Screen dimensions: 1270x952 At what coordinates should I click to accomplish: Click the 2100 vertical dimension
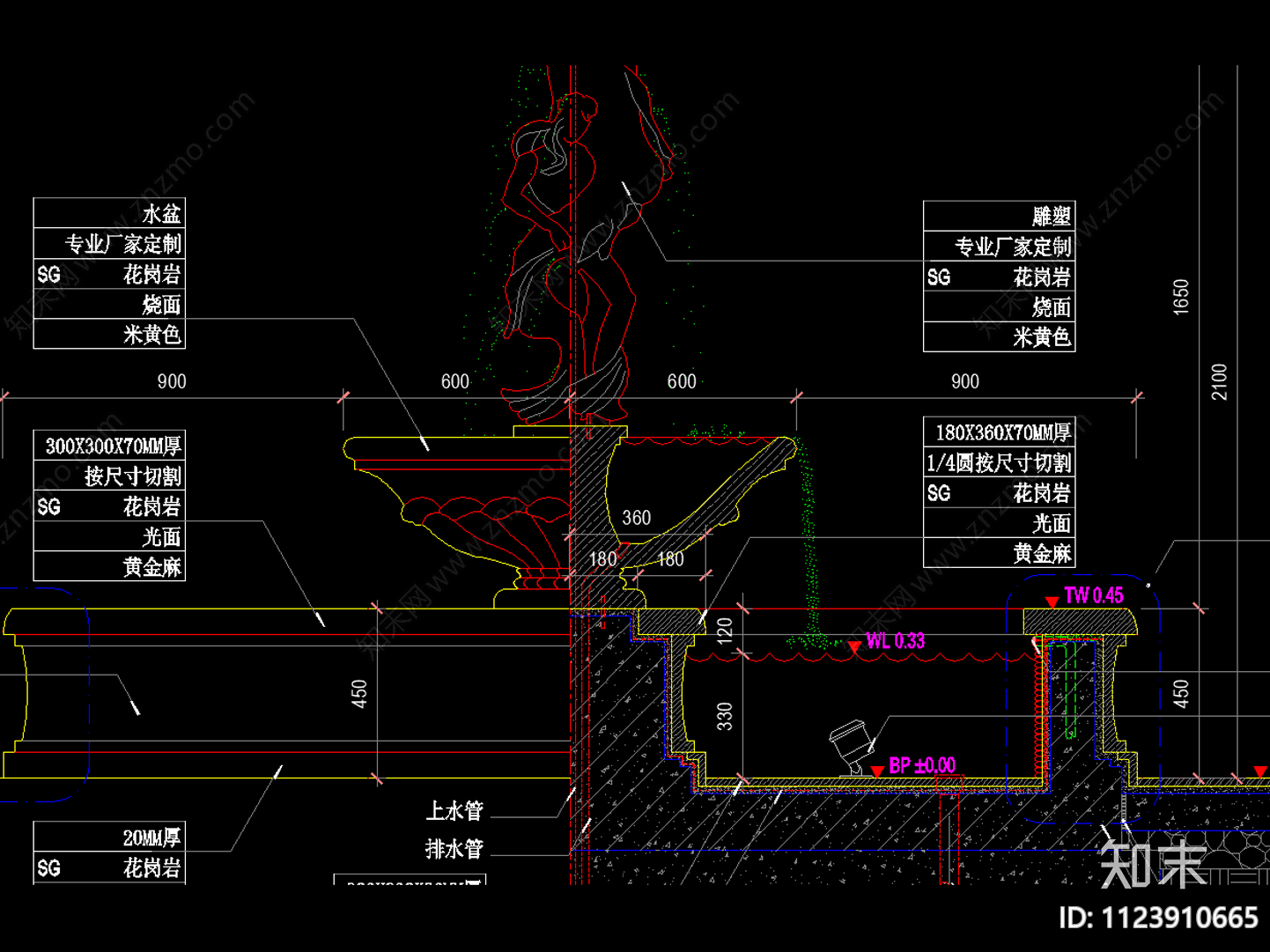click(1219, 381)
